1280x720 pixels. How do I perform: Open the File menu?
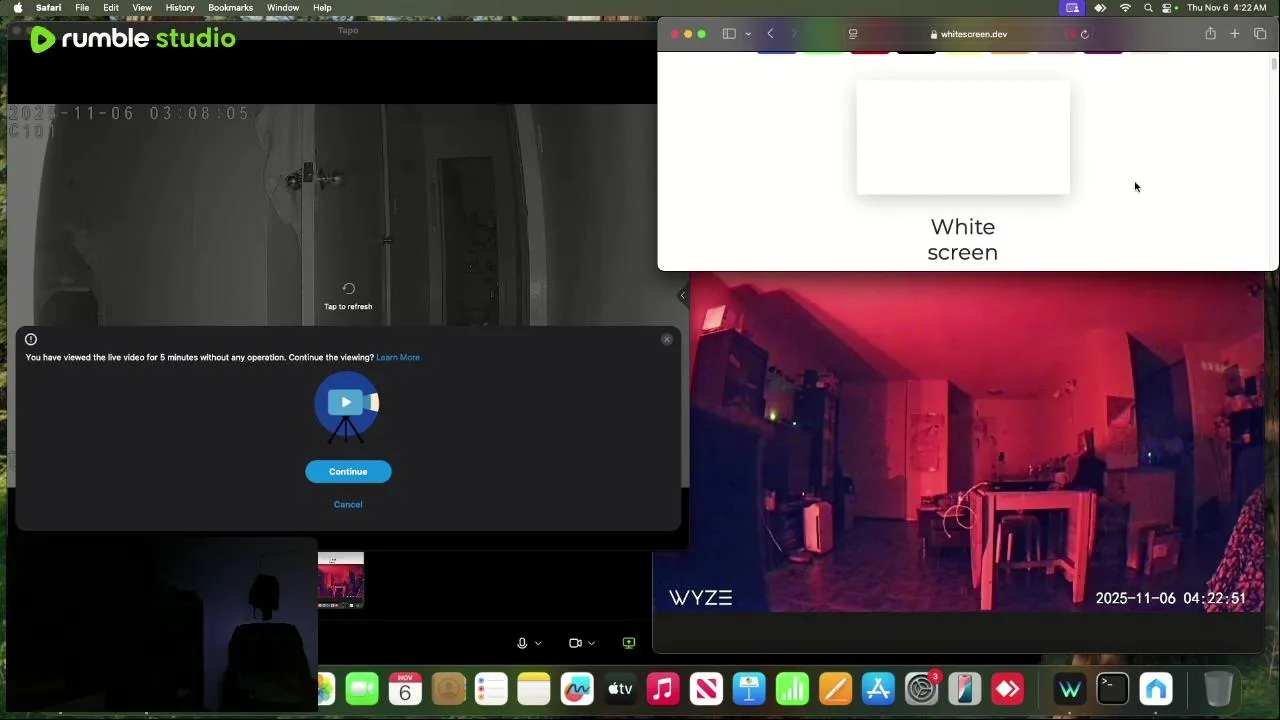(82, 8)
